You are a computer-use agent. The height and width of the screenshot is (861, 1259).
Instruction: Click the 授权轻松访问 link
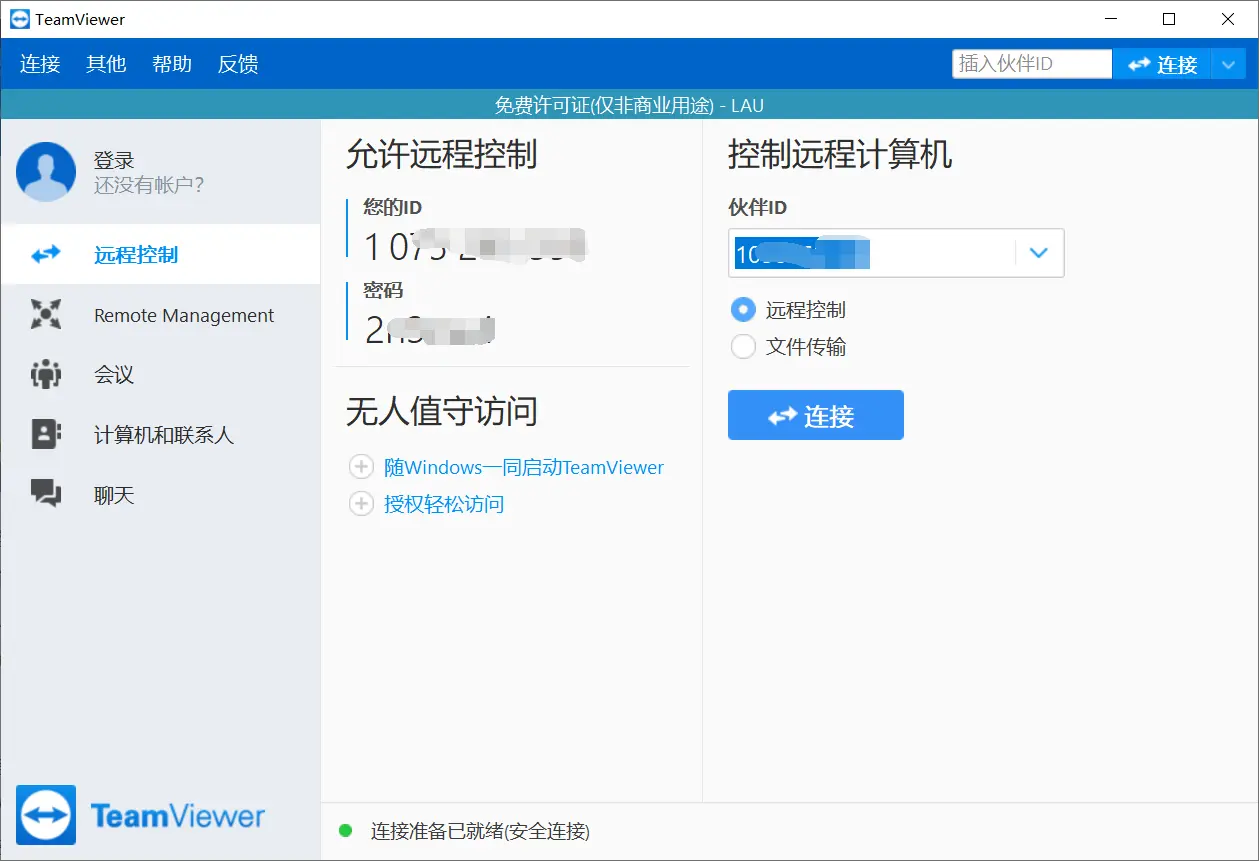pyautogui.click(x=444, y=504)
